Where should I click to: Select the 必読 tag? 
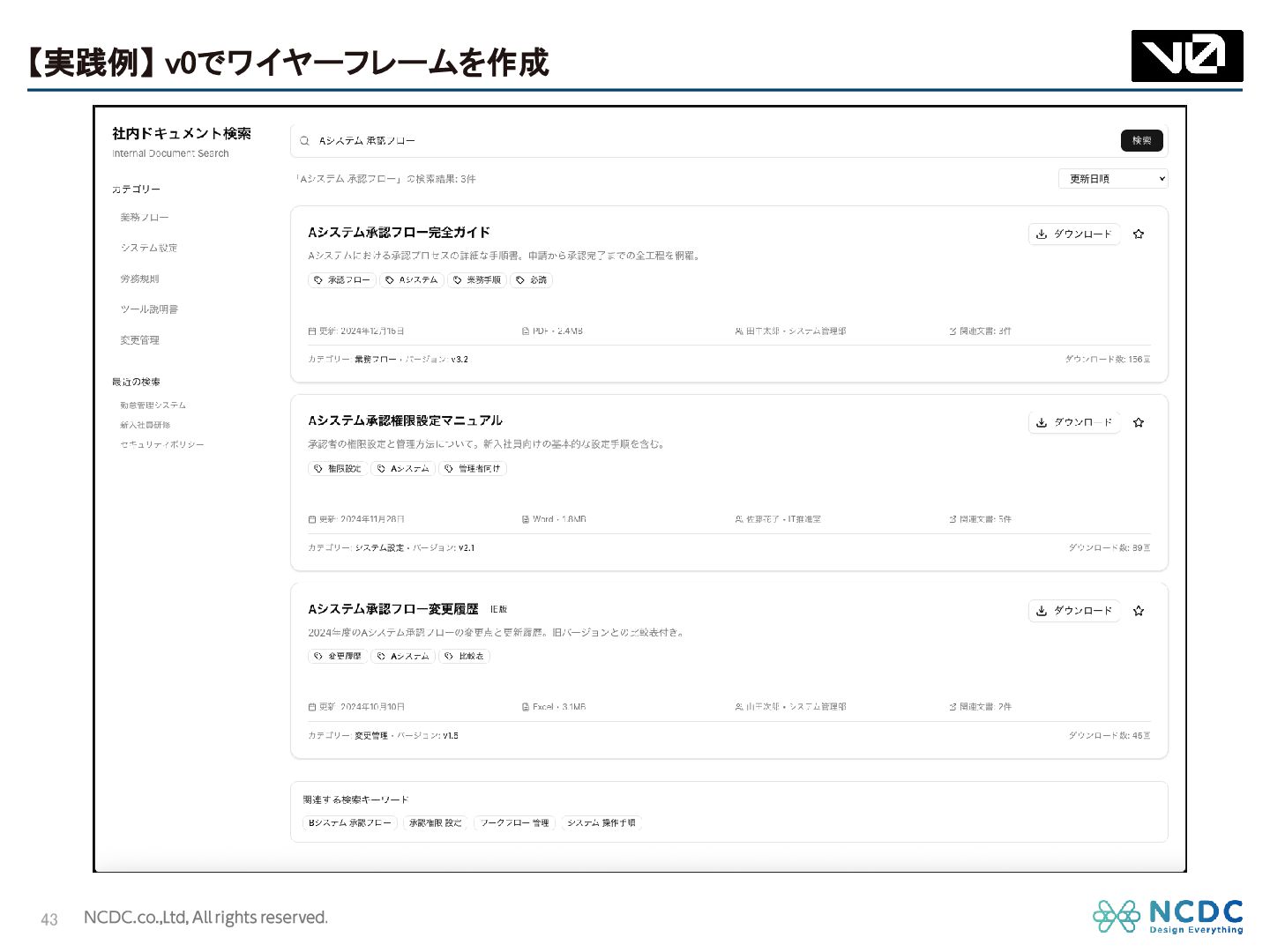tap(531, 280)
